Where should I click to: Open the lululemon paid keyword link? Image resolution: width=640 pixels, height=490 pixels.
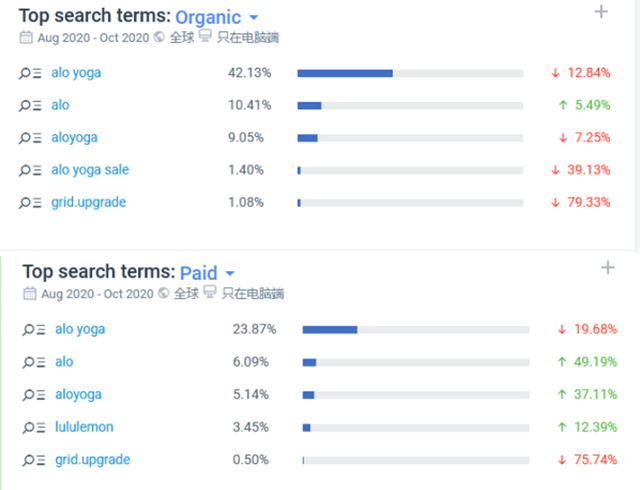coord(84,427)
